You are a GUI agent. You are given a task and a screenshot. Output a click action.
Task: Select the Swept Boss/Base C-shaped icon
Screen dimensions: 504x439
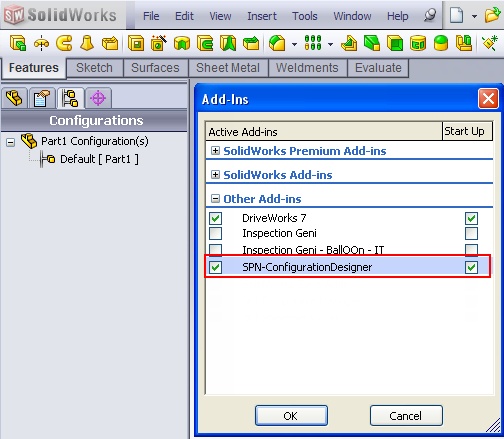[x=64, y=43]
